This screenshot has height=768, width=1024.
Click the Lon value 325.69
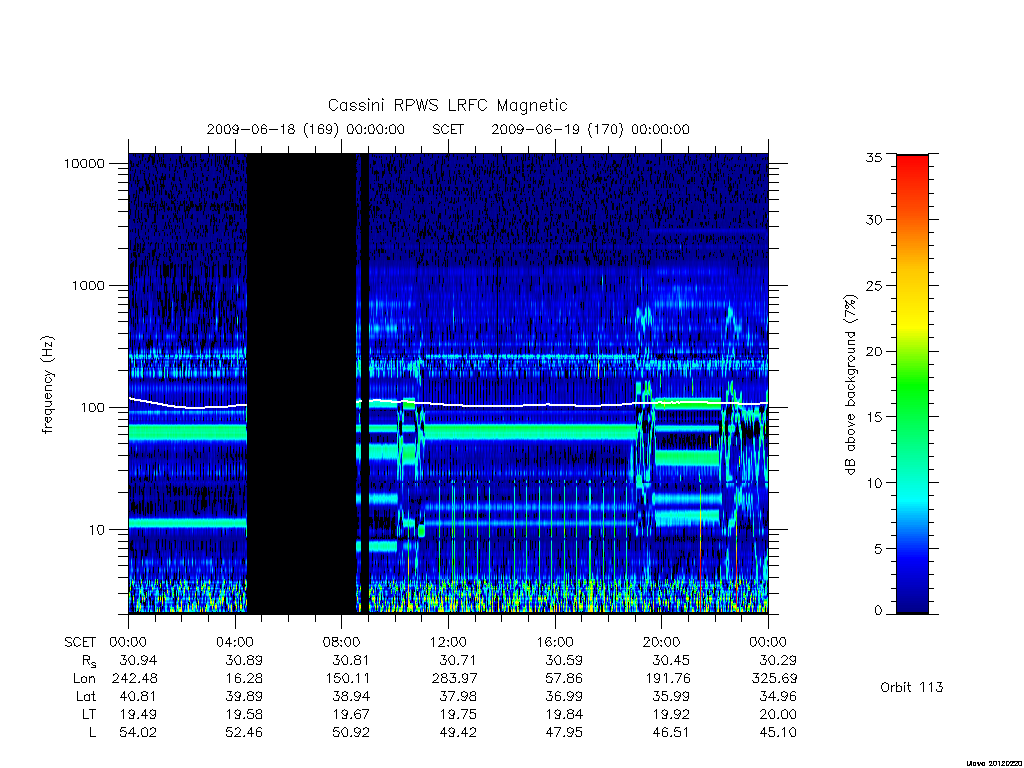(x=775, y=679)
